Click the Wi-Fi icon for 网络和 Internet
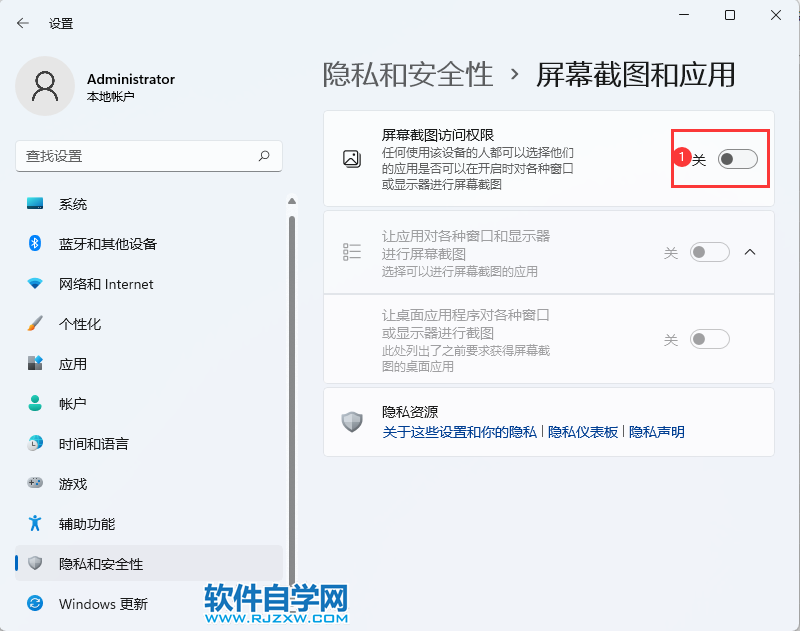This screenshot has height=631, width=800. click(36, 284)
